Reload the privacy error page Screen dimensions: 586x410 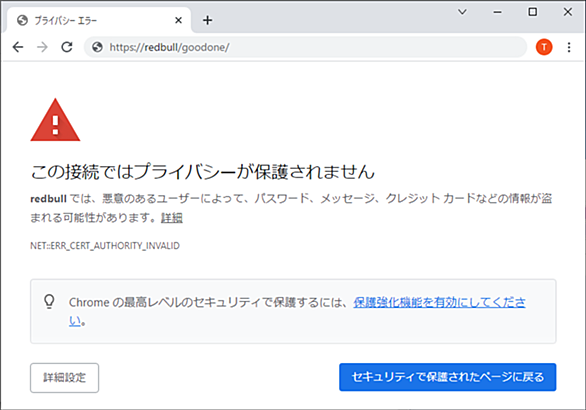point(67,47)
